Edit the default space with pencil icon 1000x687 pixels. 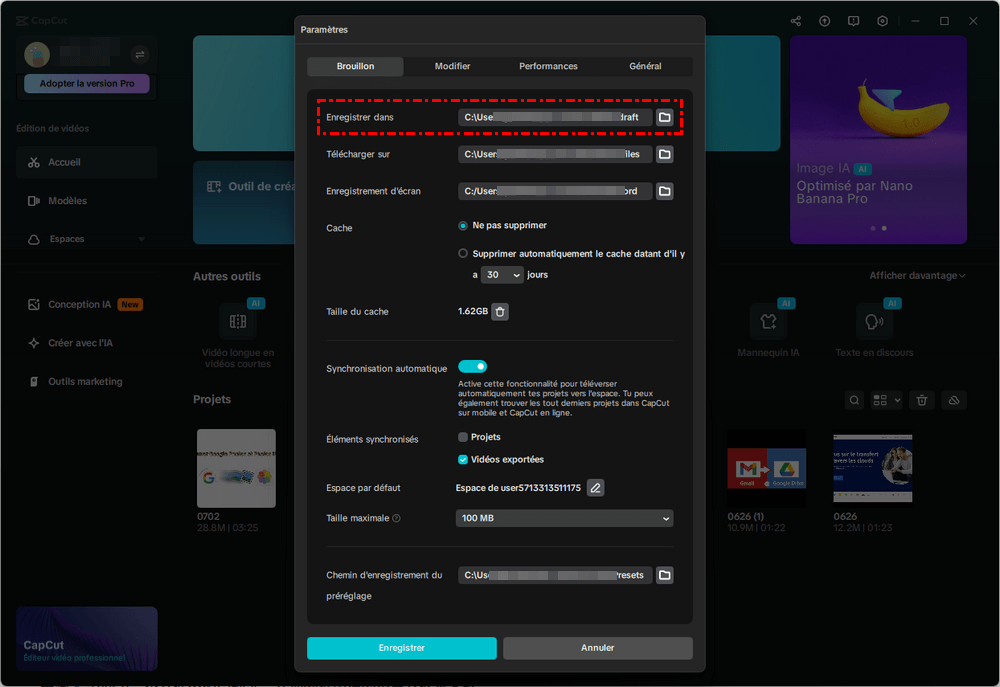595,488
